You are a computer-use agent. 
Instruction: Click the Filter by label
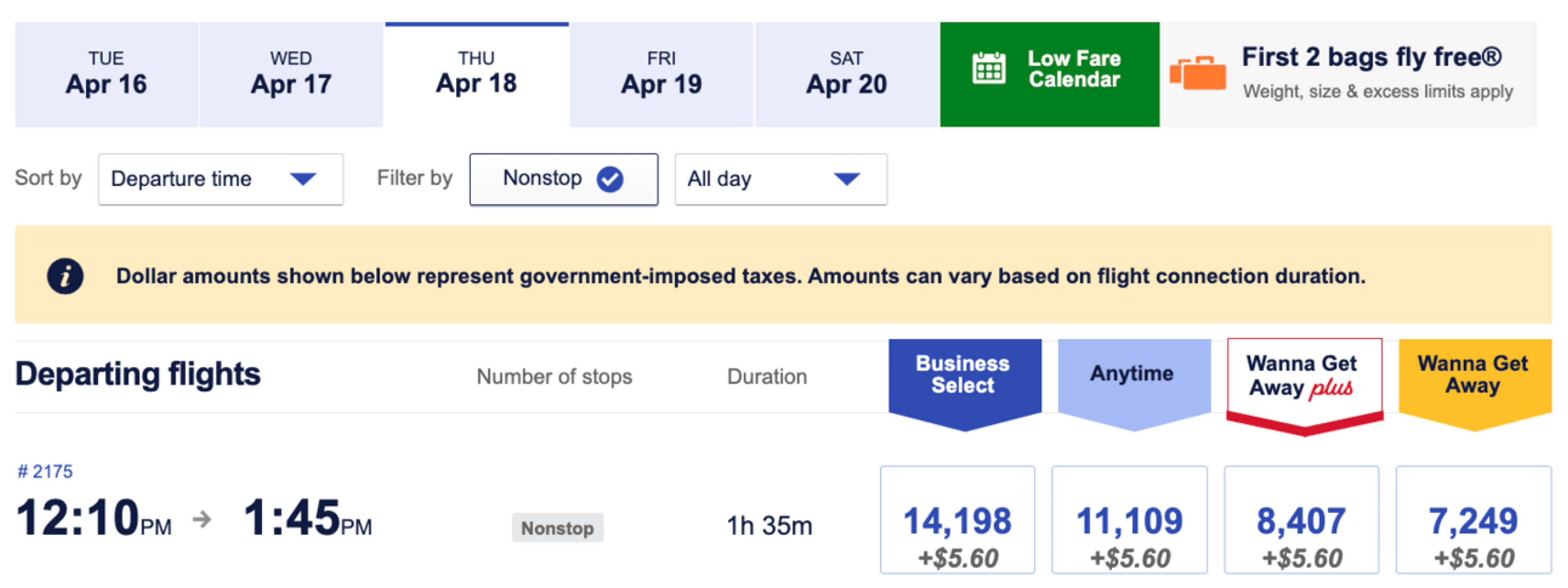pos(415,178)
